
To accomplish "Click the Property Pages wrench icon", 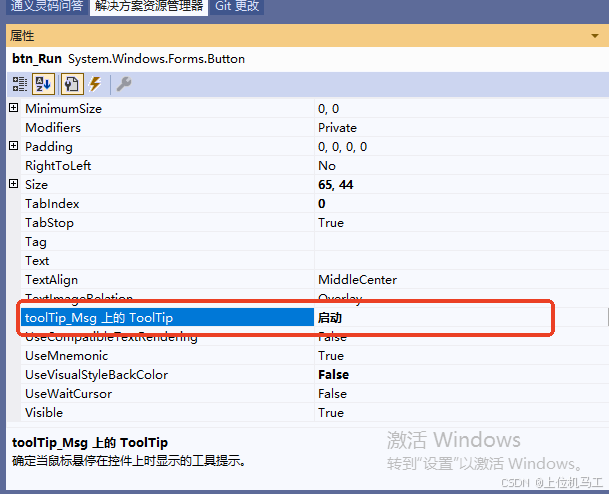I will [x=124, y=84].
